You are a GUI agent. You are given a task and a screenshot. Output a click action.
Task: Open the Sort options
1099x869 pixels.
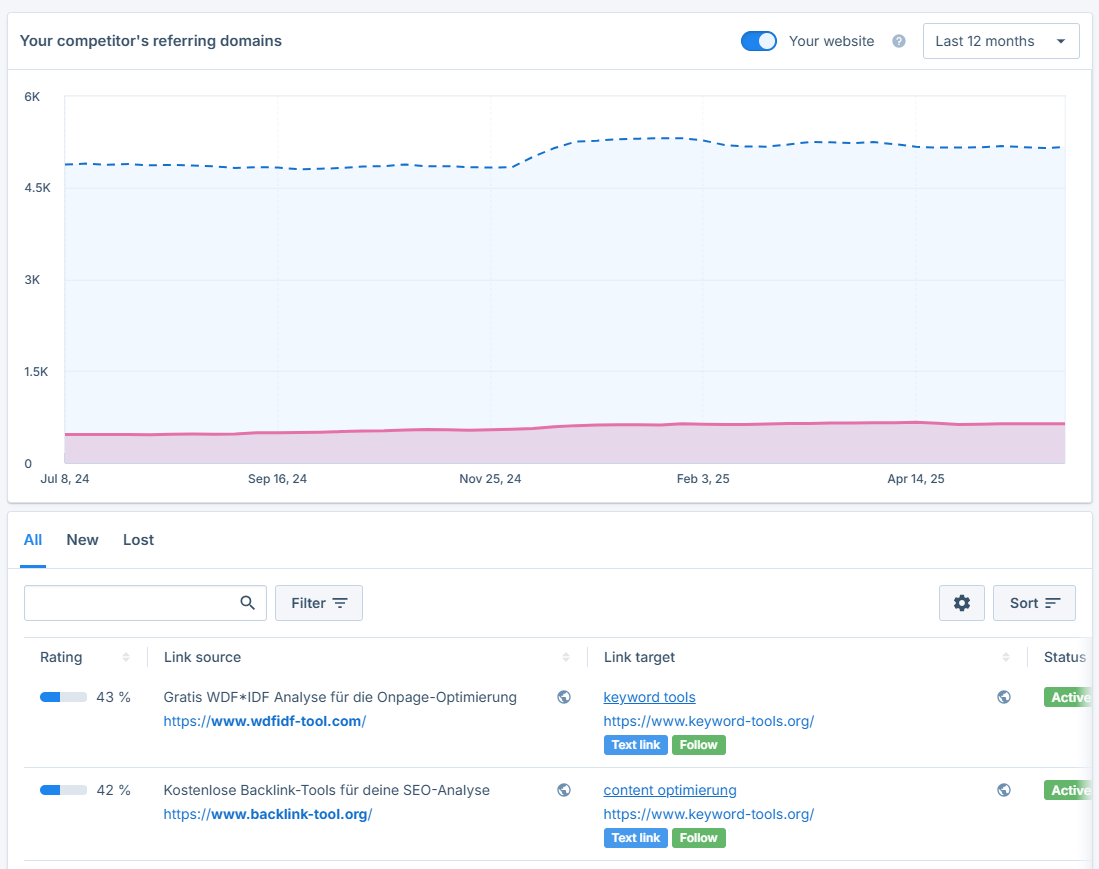(x=1034, y=603)
